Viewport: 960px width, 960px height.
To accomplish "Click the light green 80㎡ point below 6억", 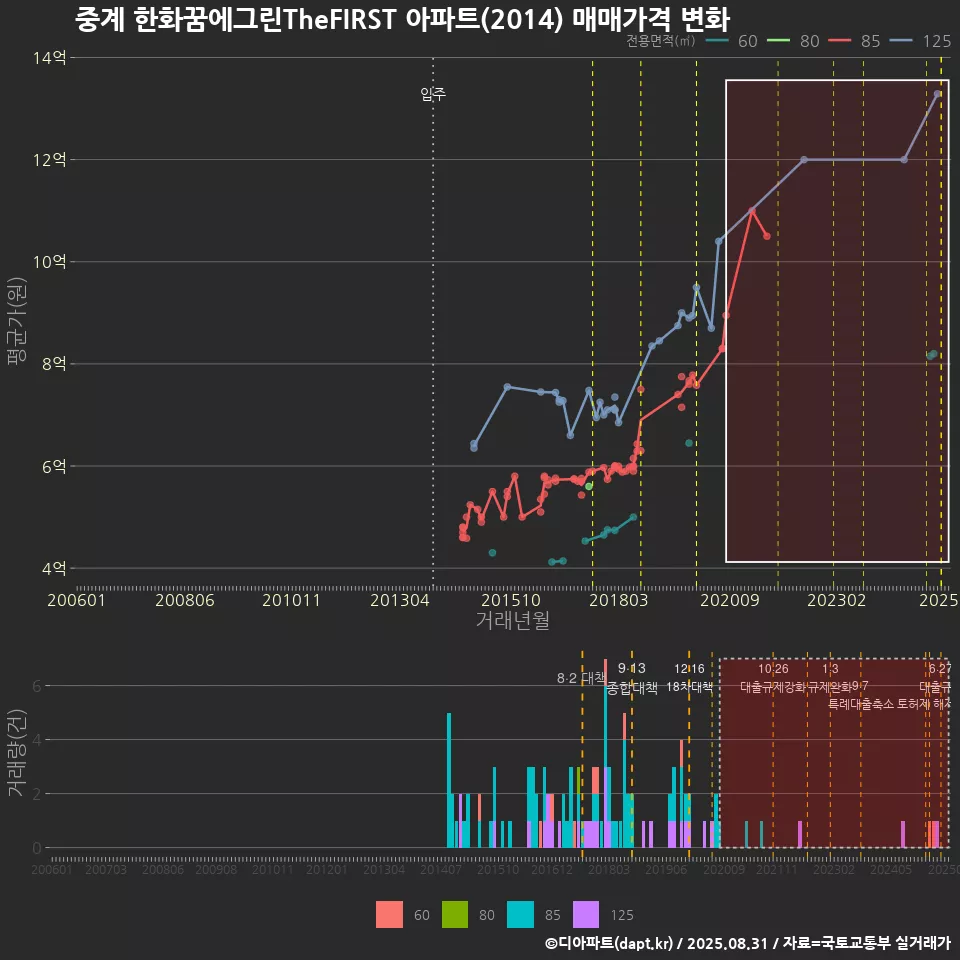I will coord(589,486).
